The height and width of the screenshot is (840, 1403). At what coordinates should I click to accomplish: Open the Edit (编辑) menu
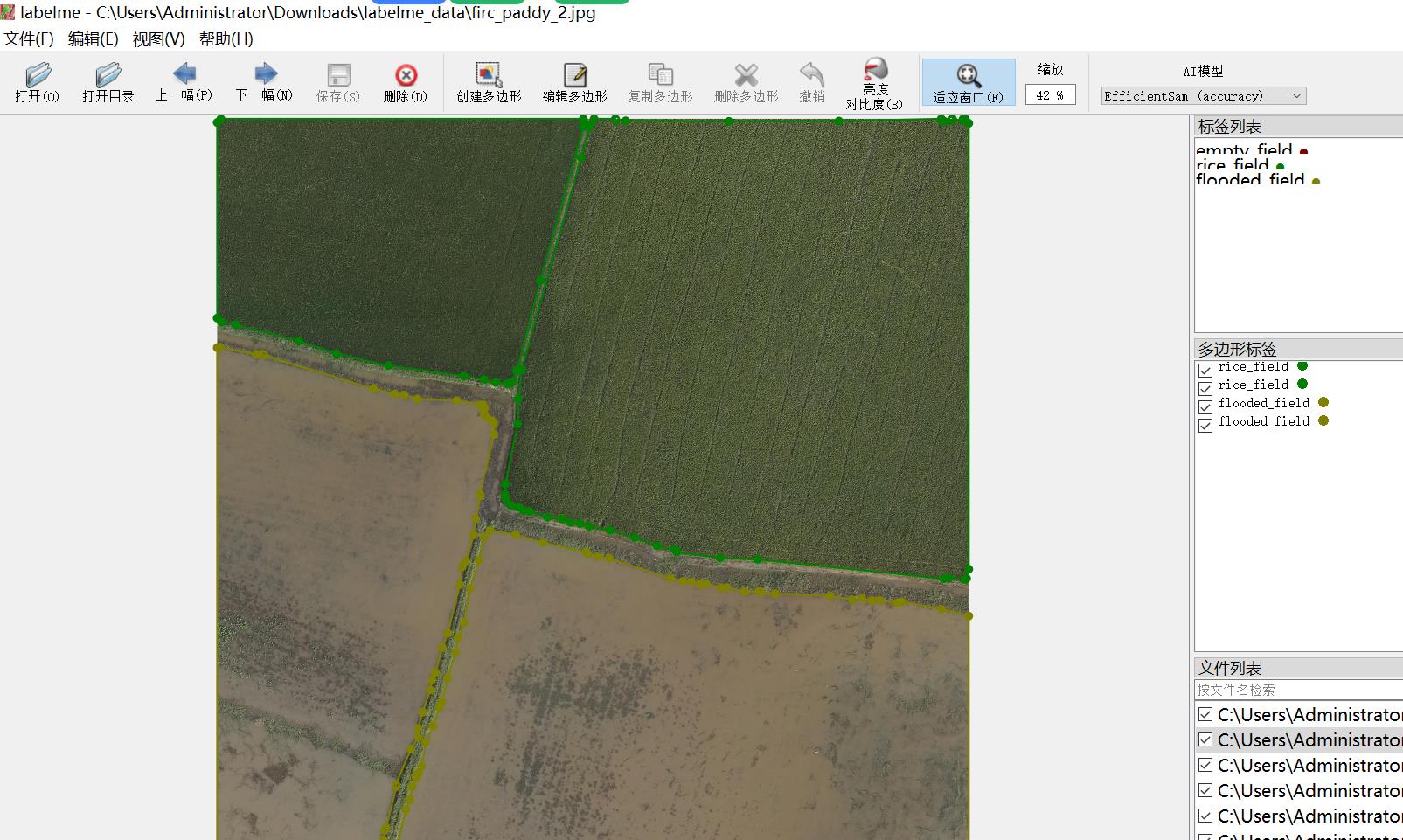[x=93, y=39]
